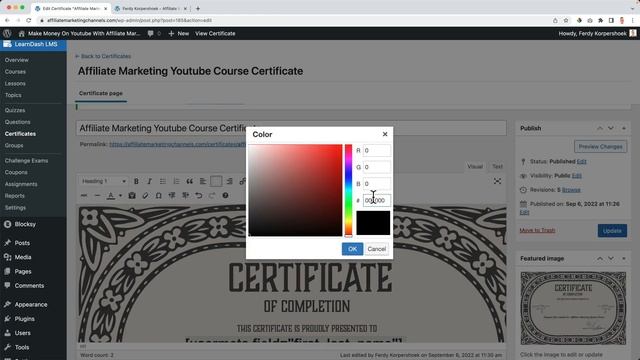Browse the post revisions

pyautogui.click(x=571, y=190)
